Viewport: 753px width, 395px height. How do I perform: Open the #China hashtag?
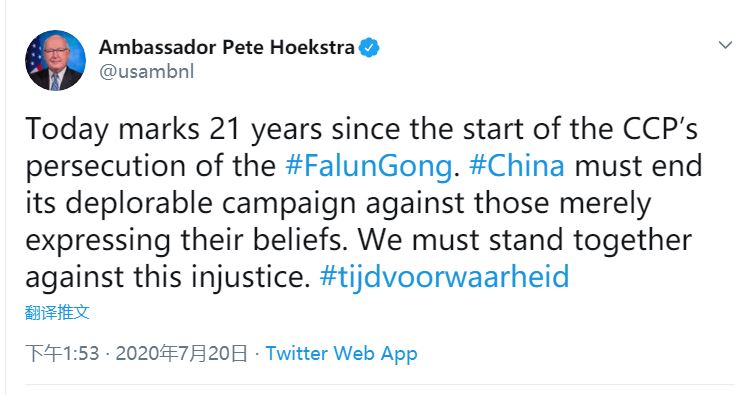(517, 166)
